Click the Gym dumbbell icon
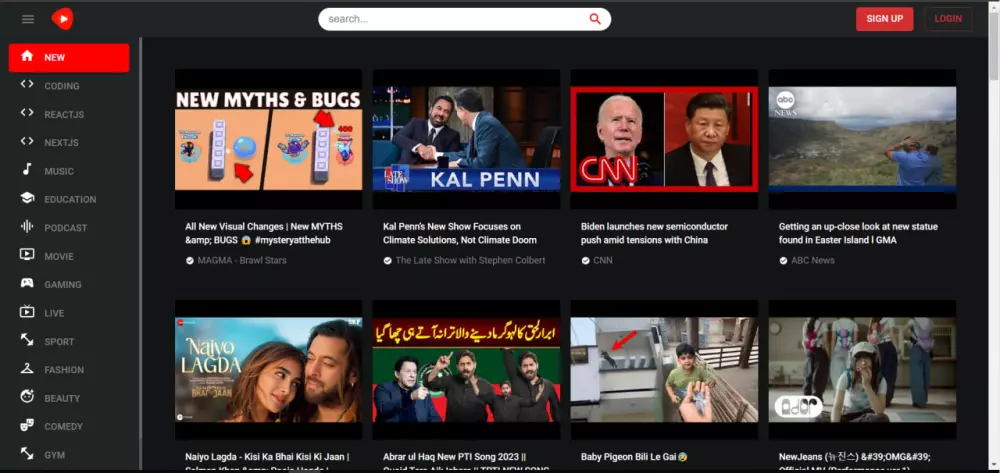The image size is (1000, 473). (x=27, y=453)
